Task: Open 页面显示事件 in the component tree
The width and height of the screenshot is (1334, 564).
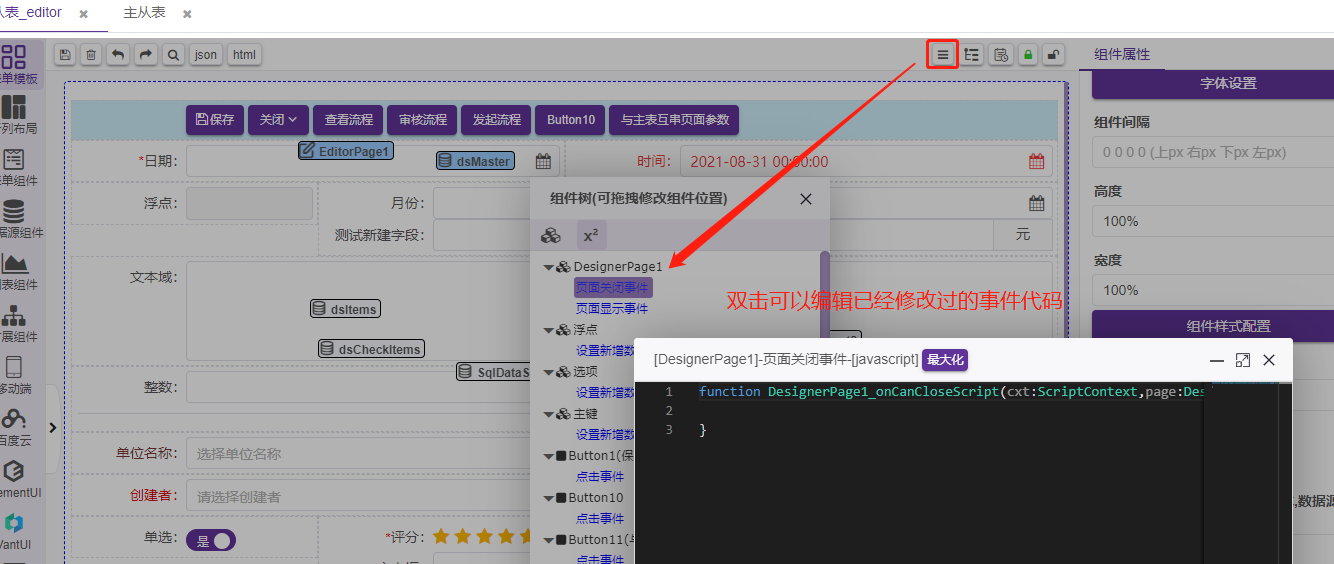Action: pyautogui.click(x=612, y=309)
